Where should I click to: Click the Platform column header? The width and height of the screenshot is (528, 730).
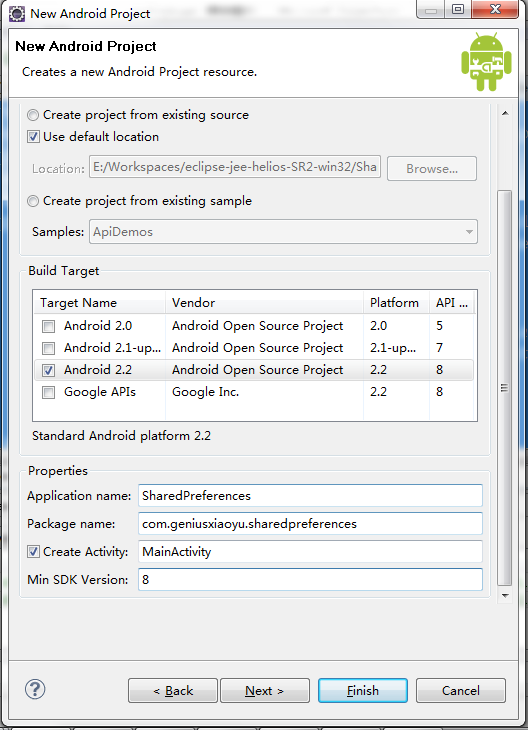click(396, 303)
